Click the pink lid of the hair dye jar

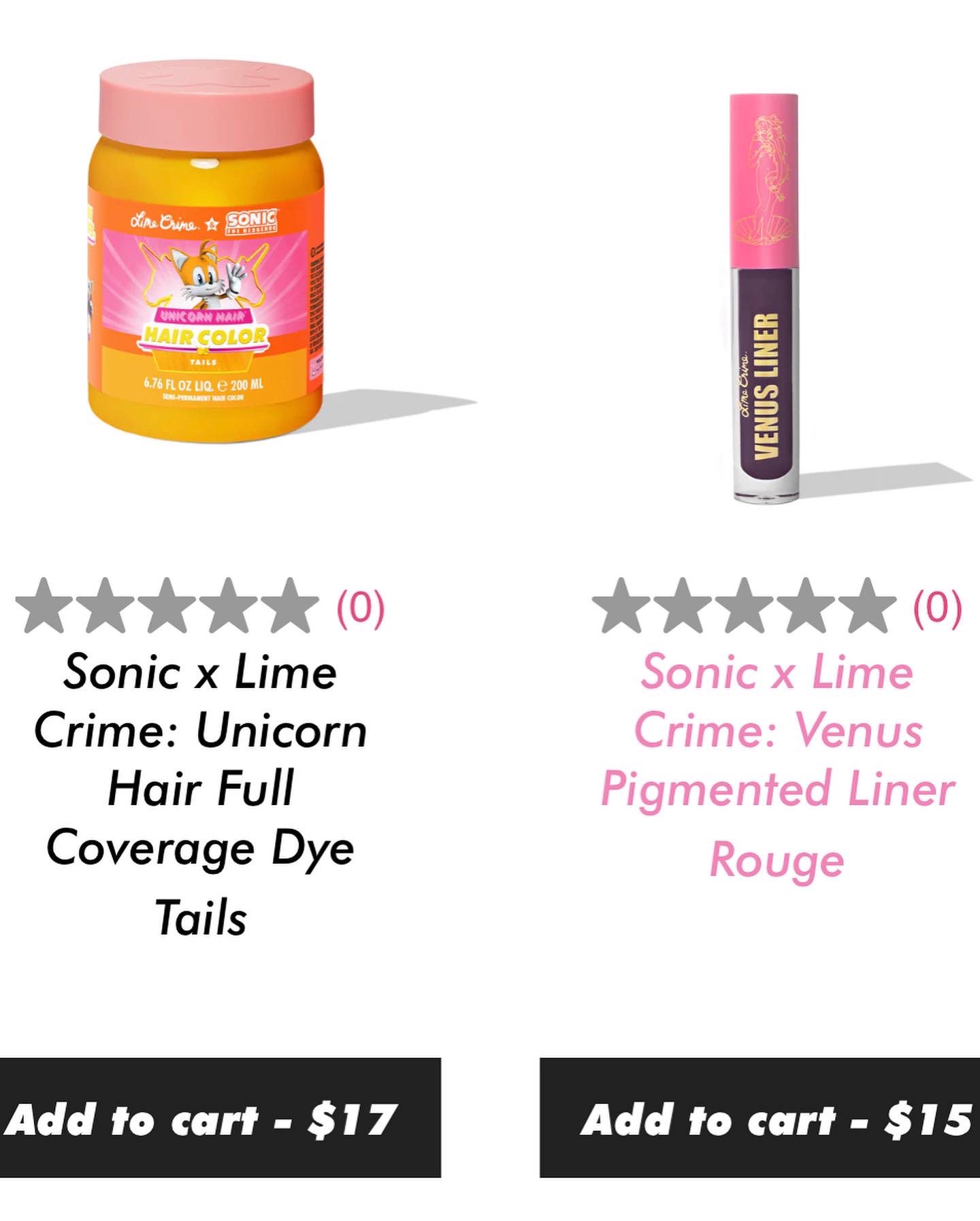(206, 107)
